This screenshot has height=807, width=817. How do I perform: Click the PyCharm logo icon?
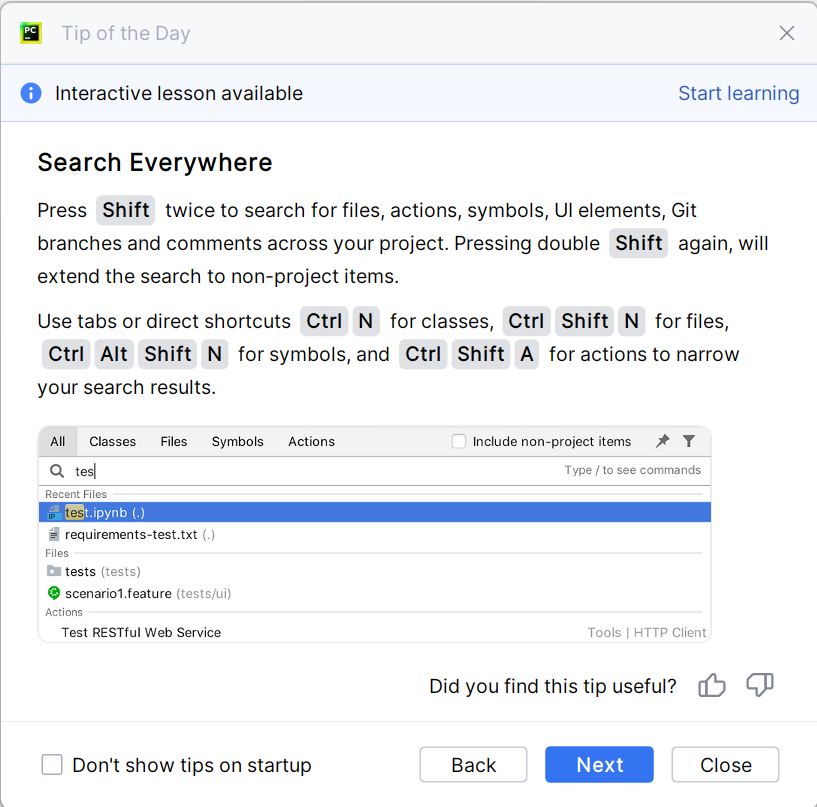click(31, 33)
